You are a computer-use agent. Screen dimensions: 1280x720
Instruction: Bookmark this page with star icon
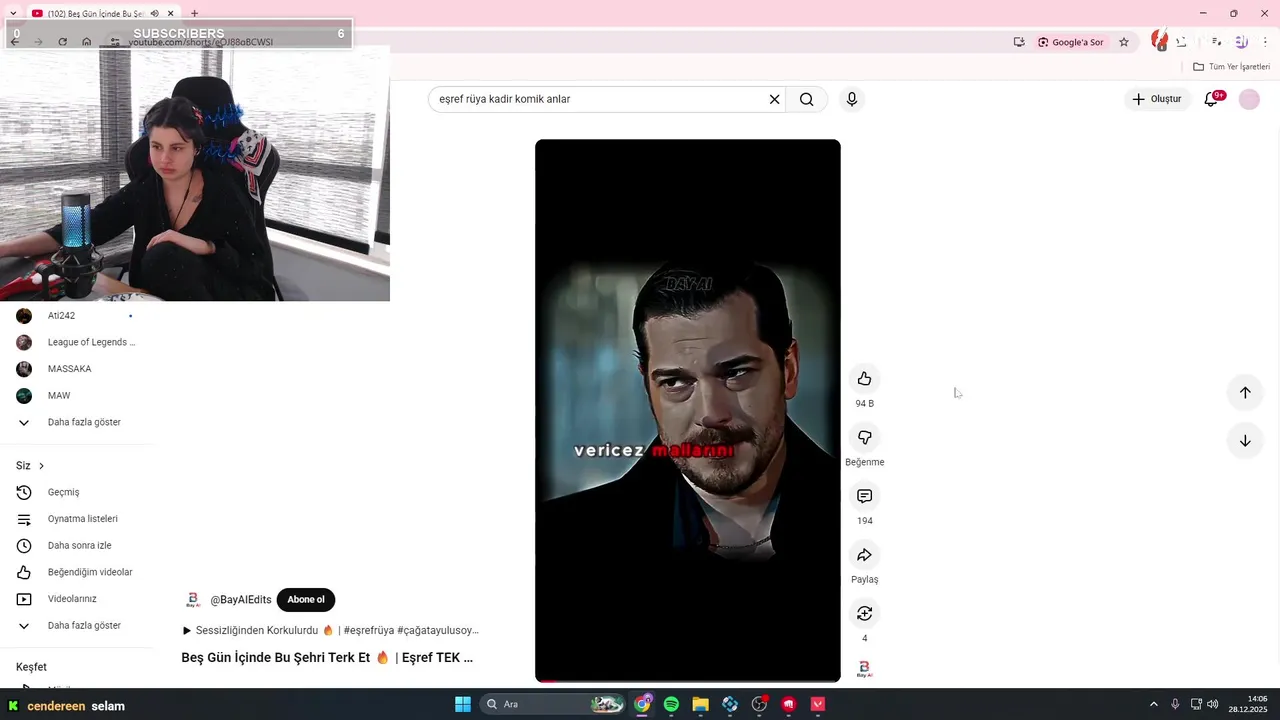[1124, 42]
